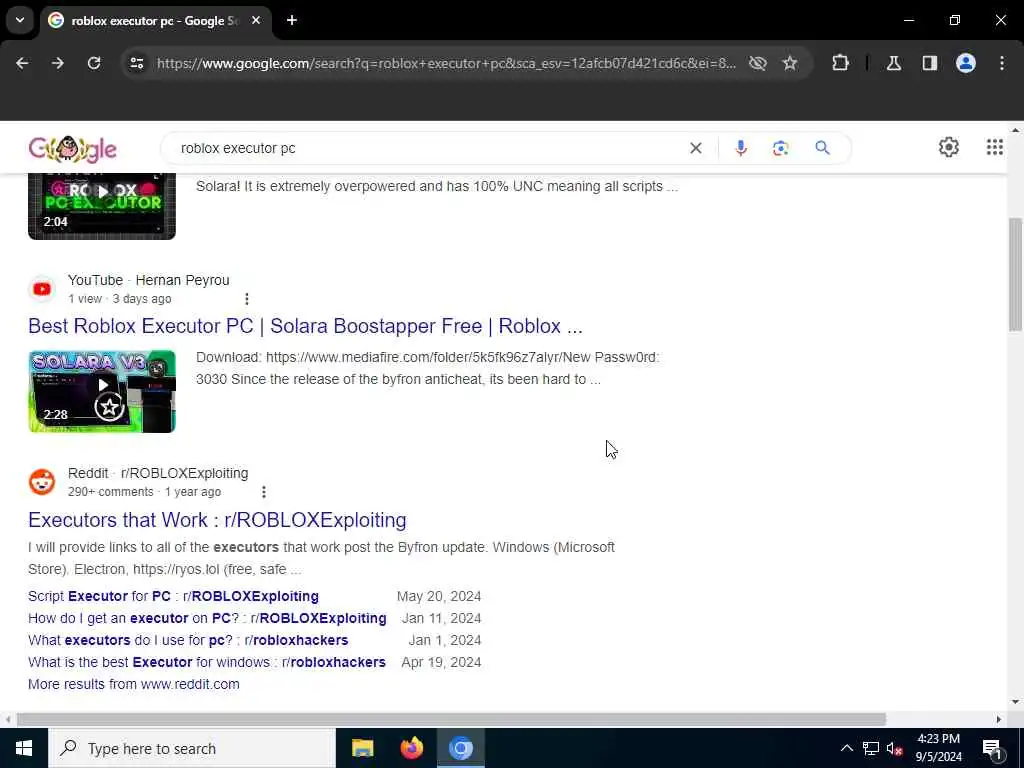
Task: Click the YouTube · Hernan Peyrou source text
Action: [148, 280]
